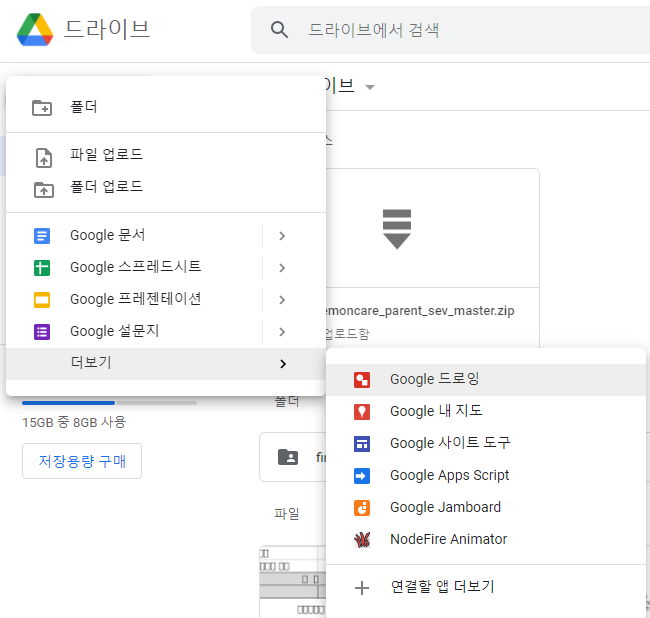Select NodeFire Animator in submenu
650x618 pixels.
(486, 540)
